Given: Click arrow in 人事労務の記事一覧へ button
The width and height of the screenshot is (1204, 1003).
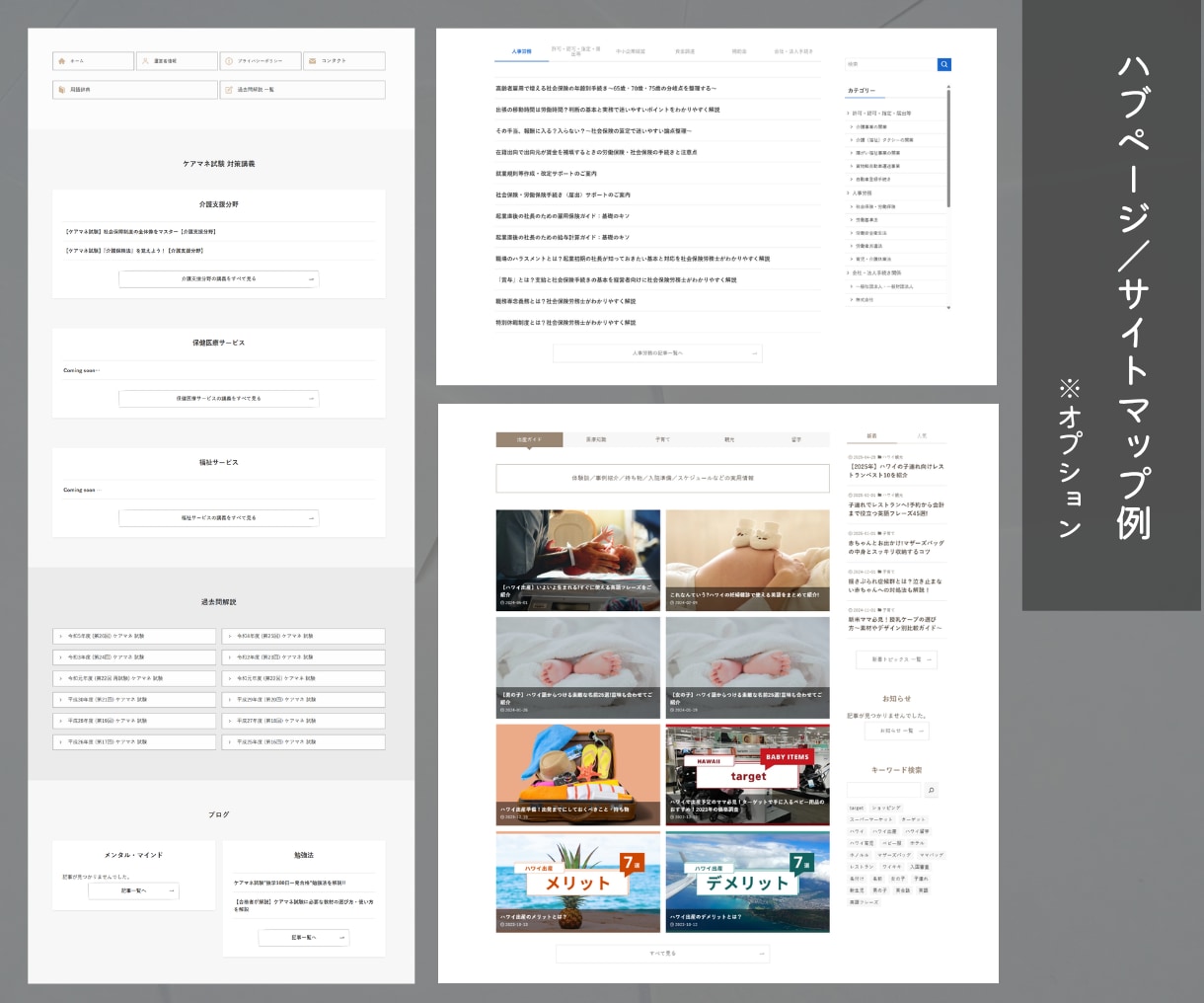Looking at the screenshot, I should (755, 353).
